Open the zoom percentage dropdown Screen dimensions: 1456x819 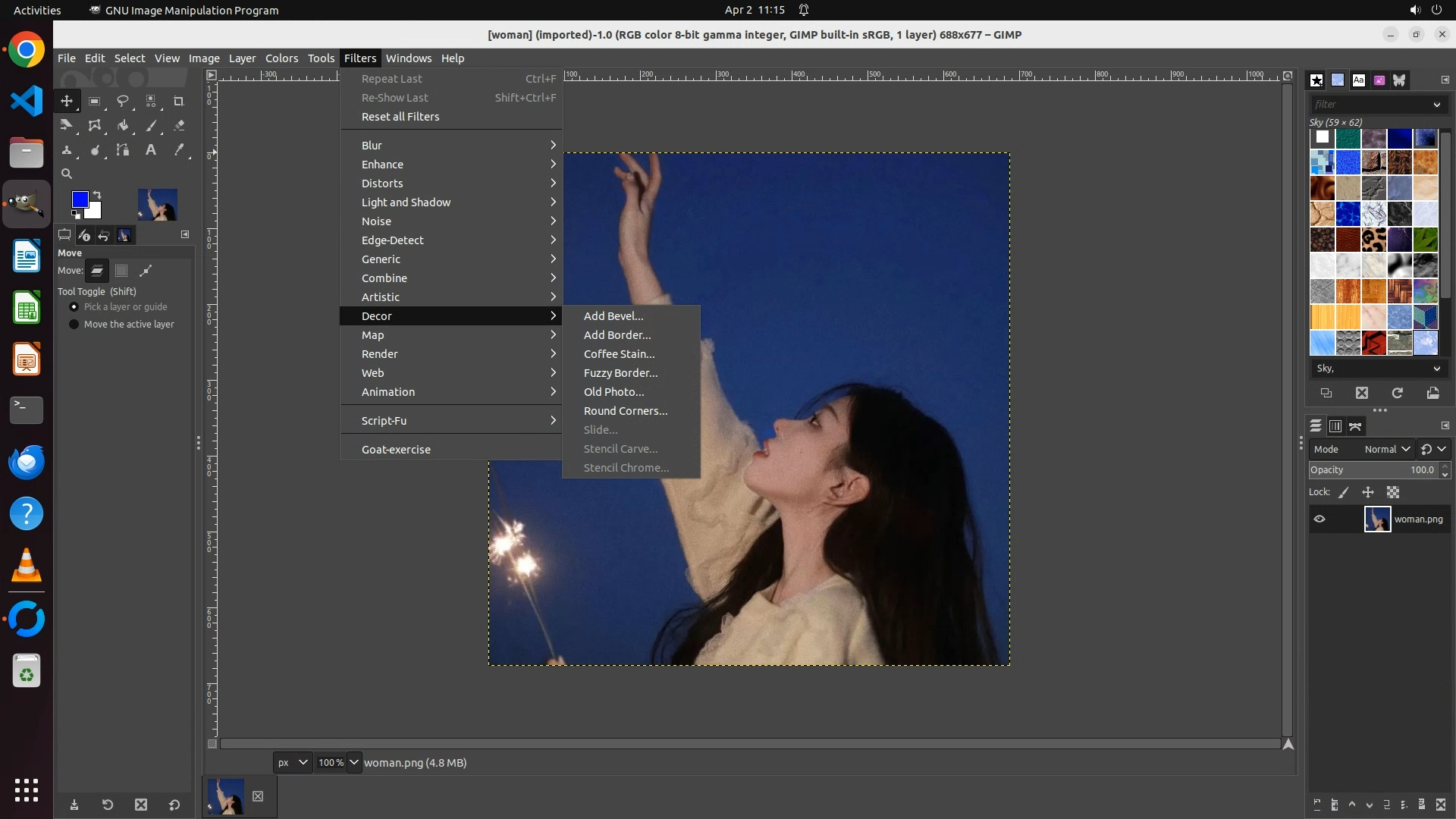354,762
